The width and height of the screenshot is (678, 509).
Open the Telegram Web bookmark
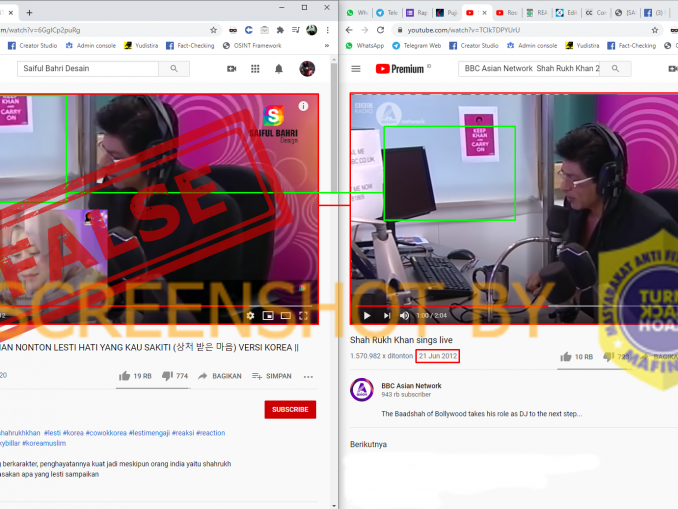[x=416, y=45]
